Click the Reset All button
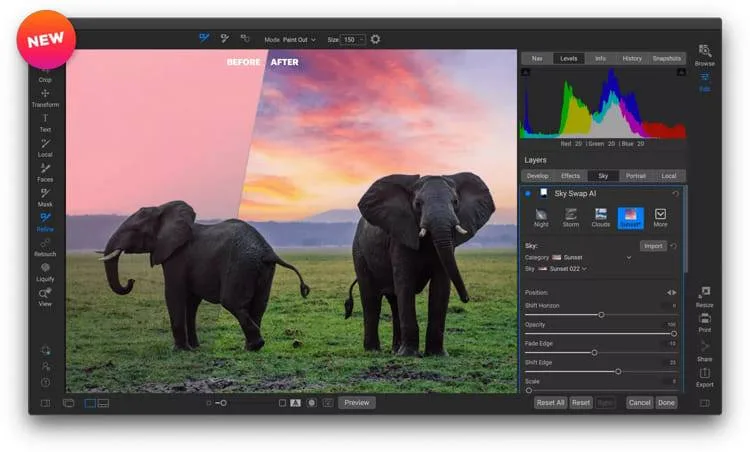Screen dimensions: 750x452 pos(550,403)
